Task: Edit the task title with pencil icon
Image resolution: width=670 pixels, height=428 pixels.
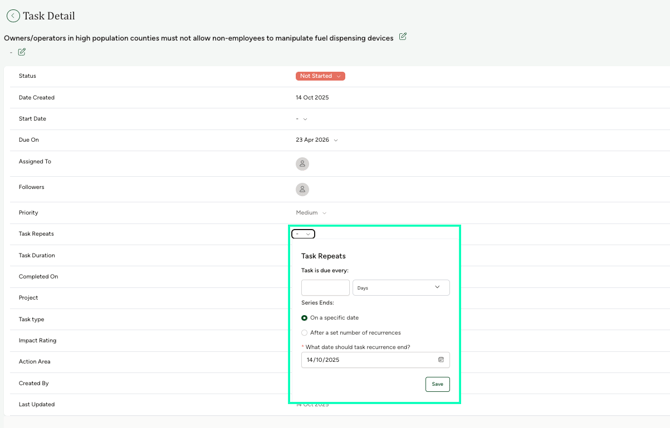Action: tap(403, 37)
